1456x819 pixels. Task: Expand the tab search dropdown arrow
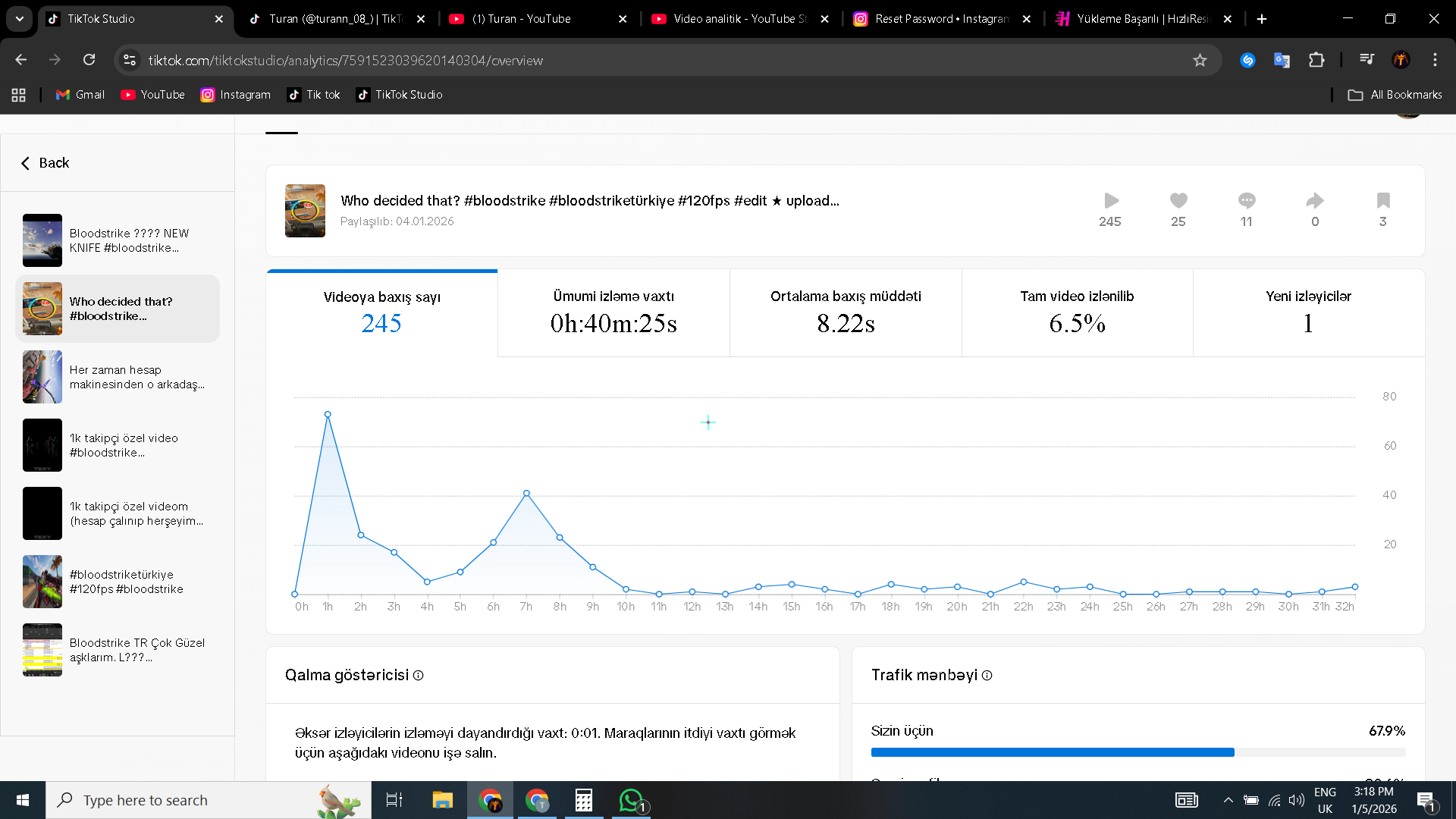click(20, 19)
